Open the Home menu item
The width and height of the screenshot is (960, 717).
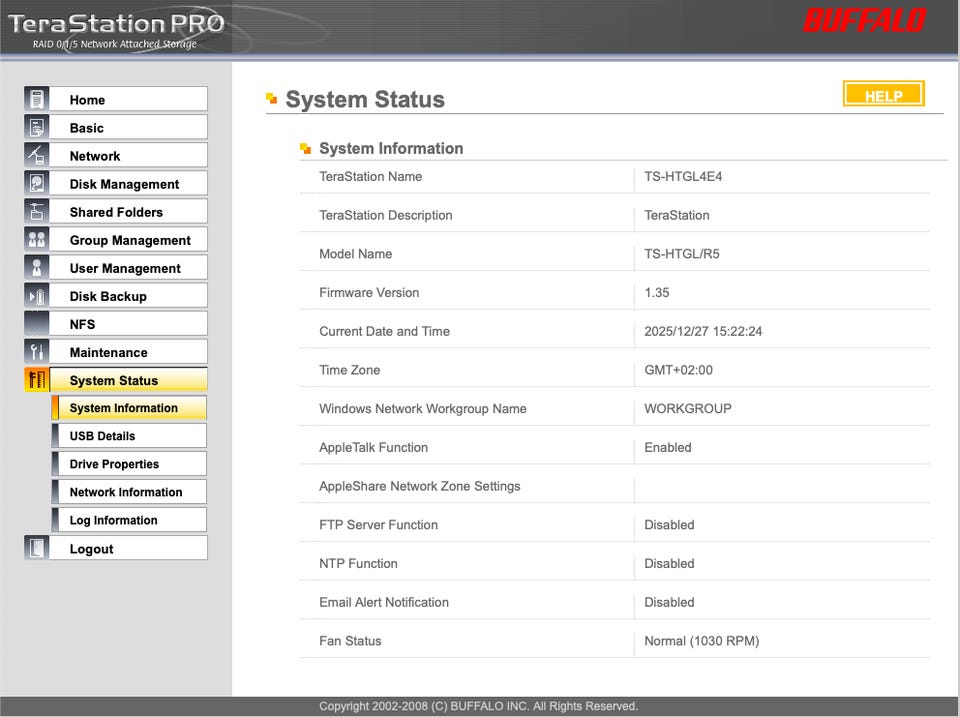128,99
